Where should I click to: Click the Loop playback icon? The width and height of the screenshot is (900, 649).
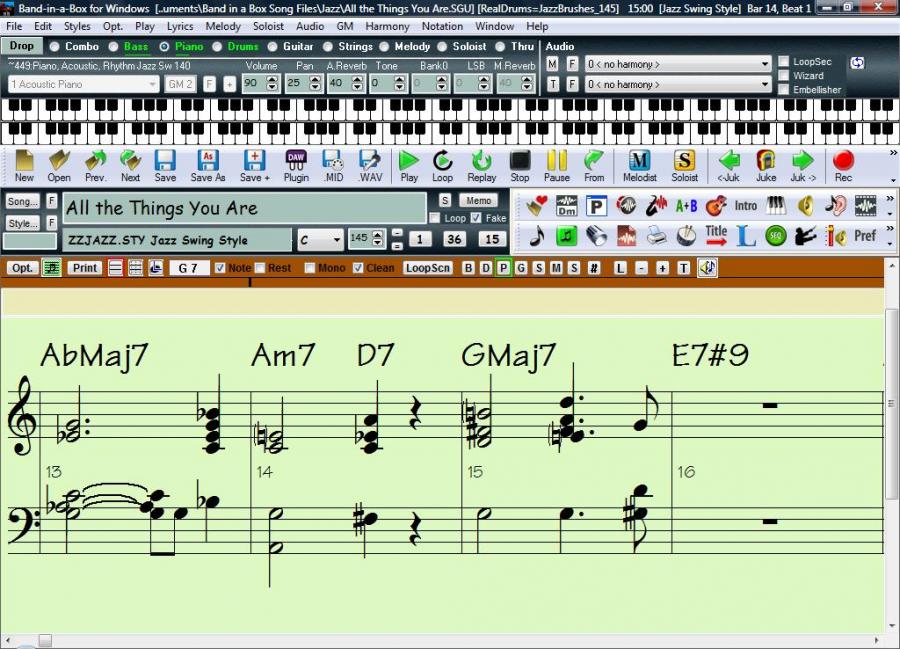(443, 166)
